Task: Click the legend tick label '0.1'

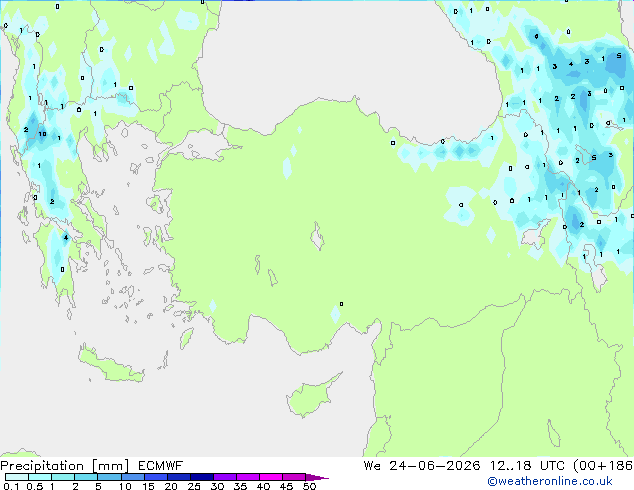Action: (x=11, y=486)
